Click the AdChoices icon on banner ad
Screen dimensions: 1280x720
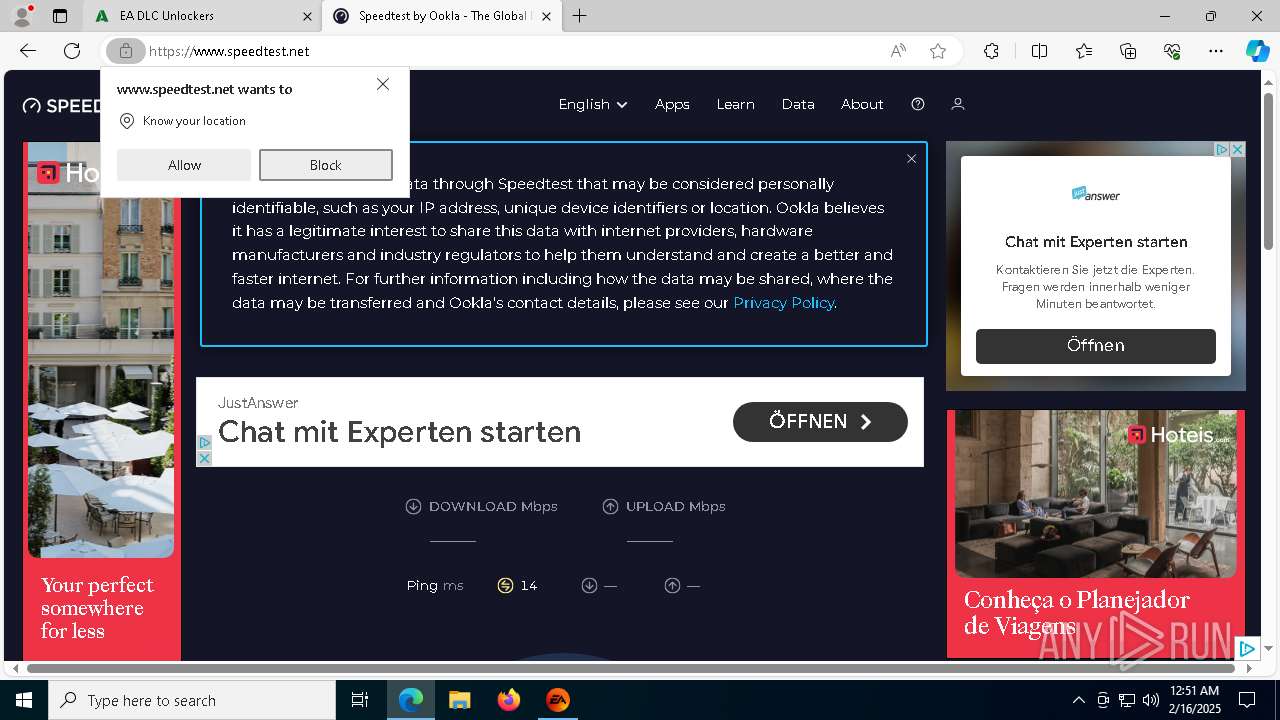[204, 442]
